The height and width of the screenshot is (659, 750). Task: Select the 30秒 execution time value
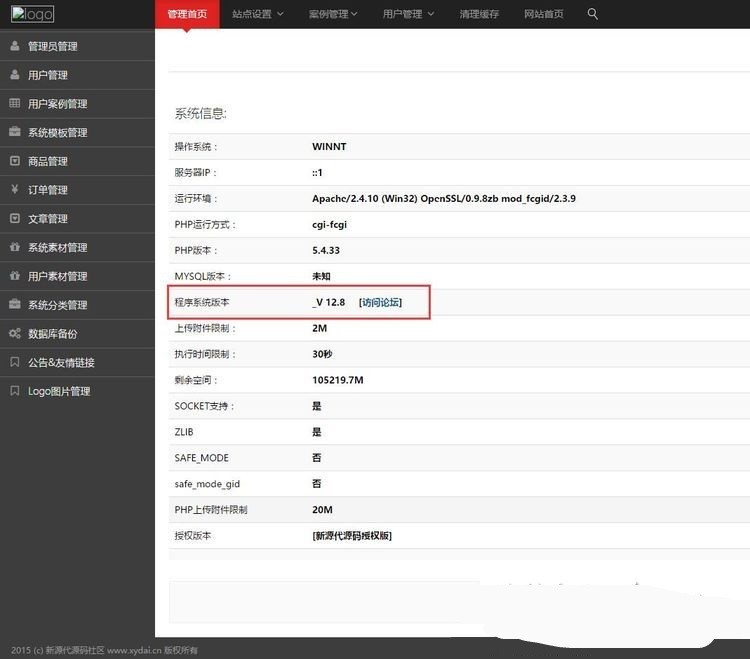tap(322, 354)
